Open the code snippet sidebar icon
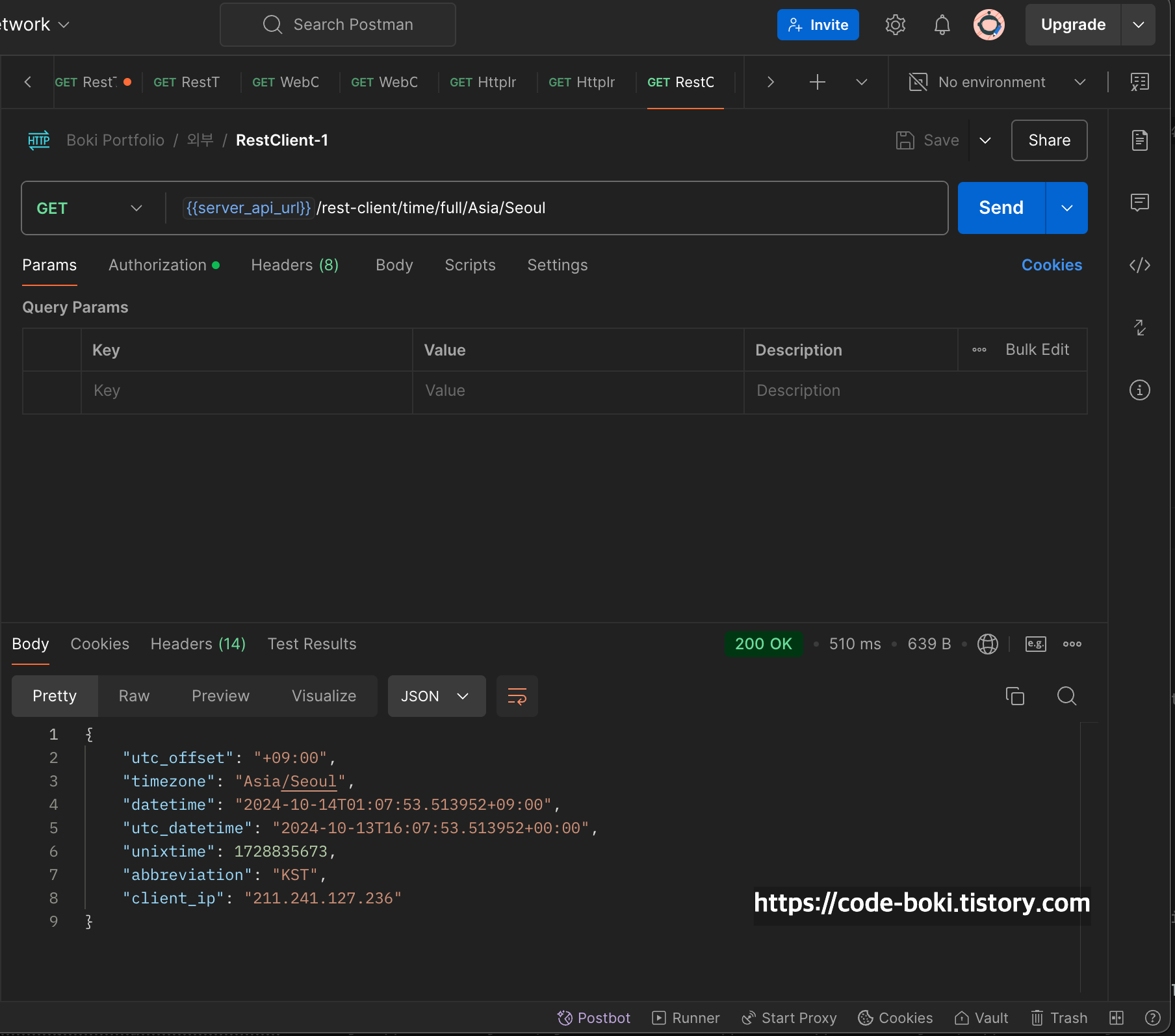 (1139, 265)
